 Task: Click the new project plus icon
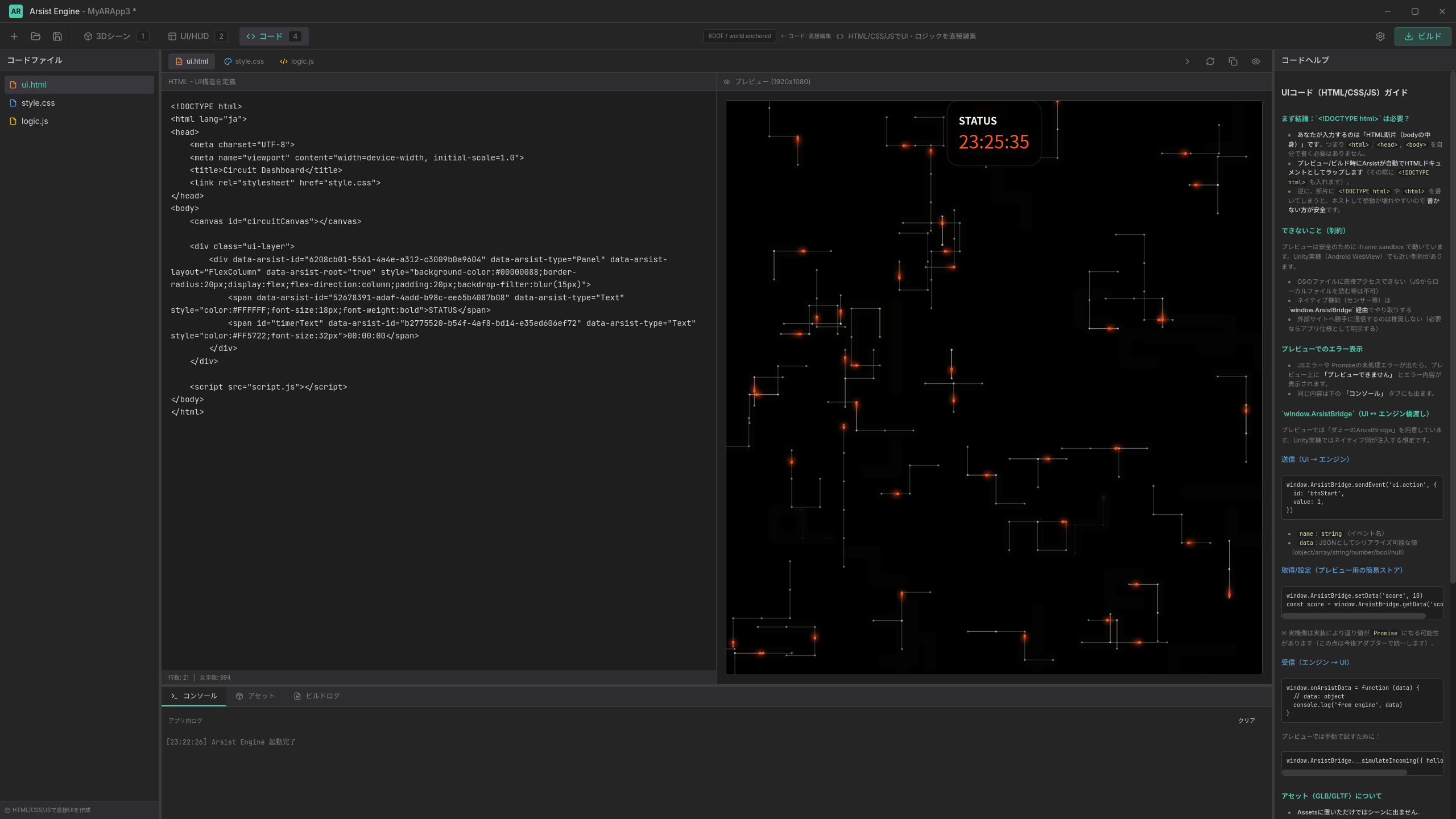pos(14,36)
